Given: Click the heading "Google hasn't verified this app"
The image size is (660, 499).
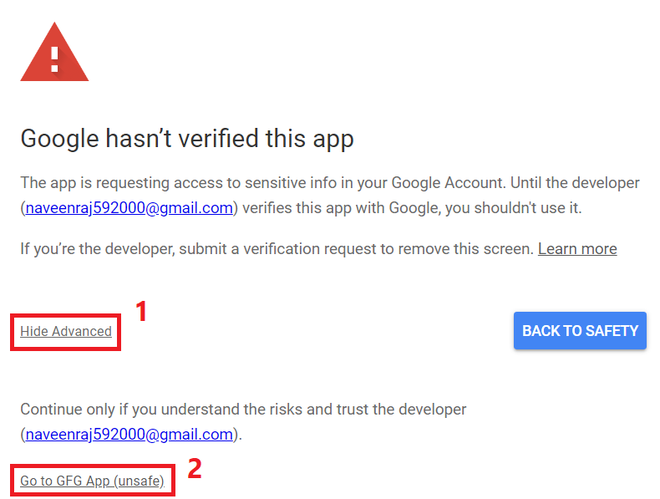Looking at the screenshot, I should [x=187, y=138].
